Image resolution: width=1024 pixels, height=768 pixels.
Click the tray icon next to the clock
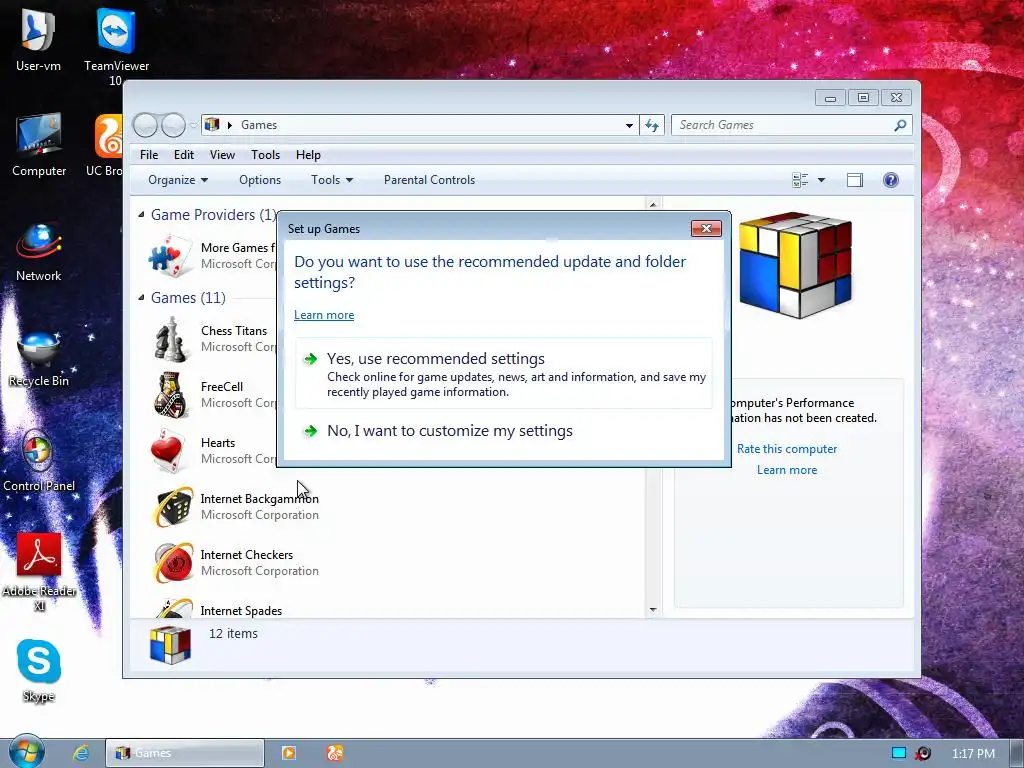(x=923, y=753)
